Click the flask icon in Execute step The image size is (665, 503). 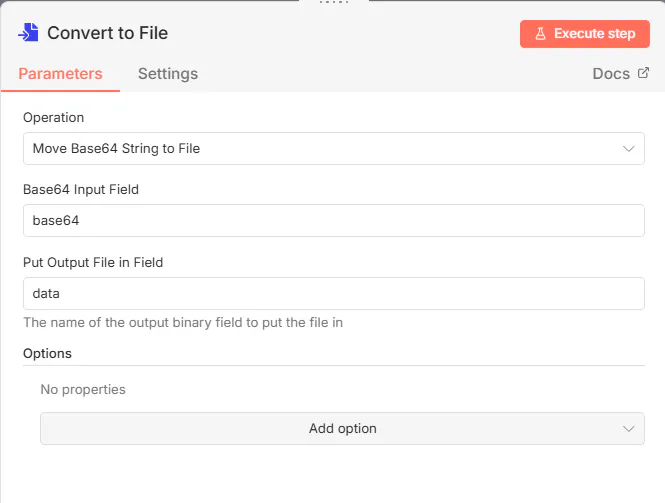pos(540,33)
